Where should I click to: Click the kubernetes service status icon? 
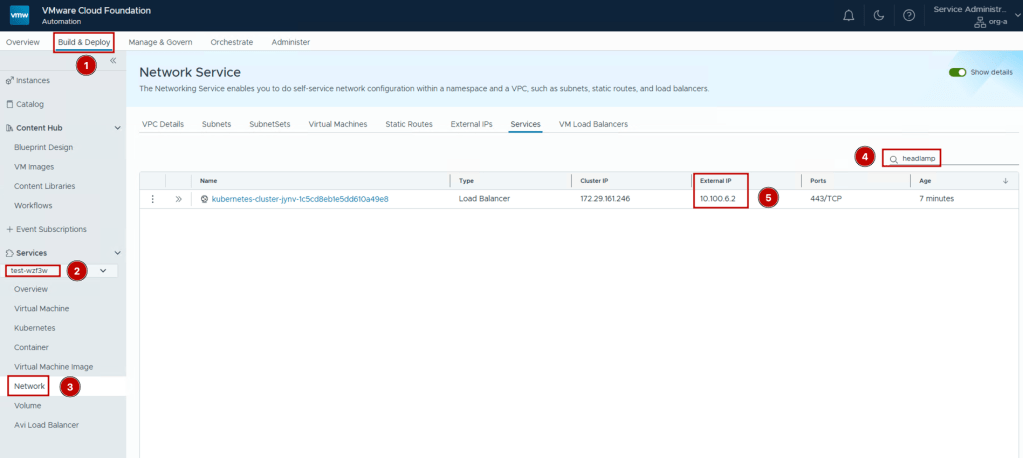click(204, 199)
